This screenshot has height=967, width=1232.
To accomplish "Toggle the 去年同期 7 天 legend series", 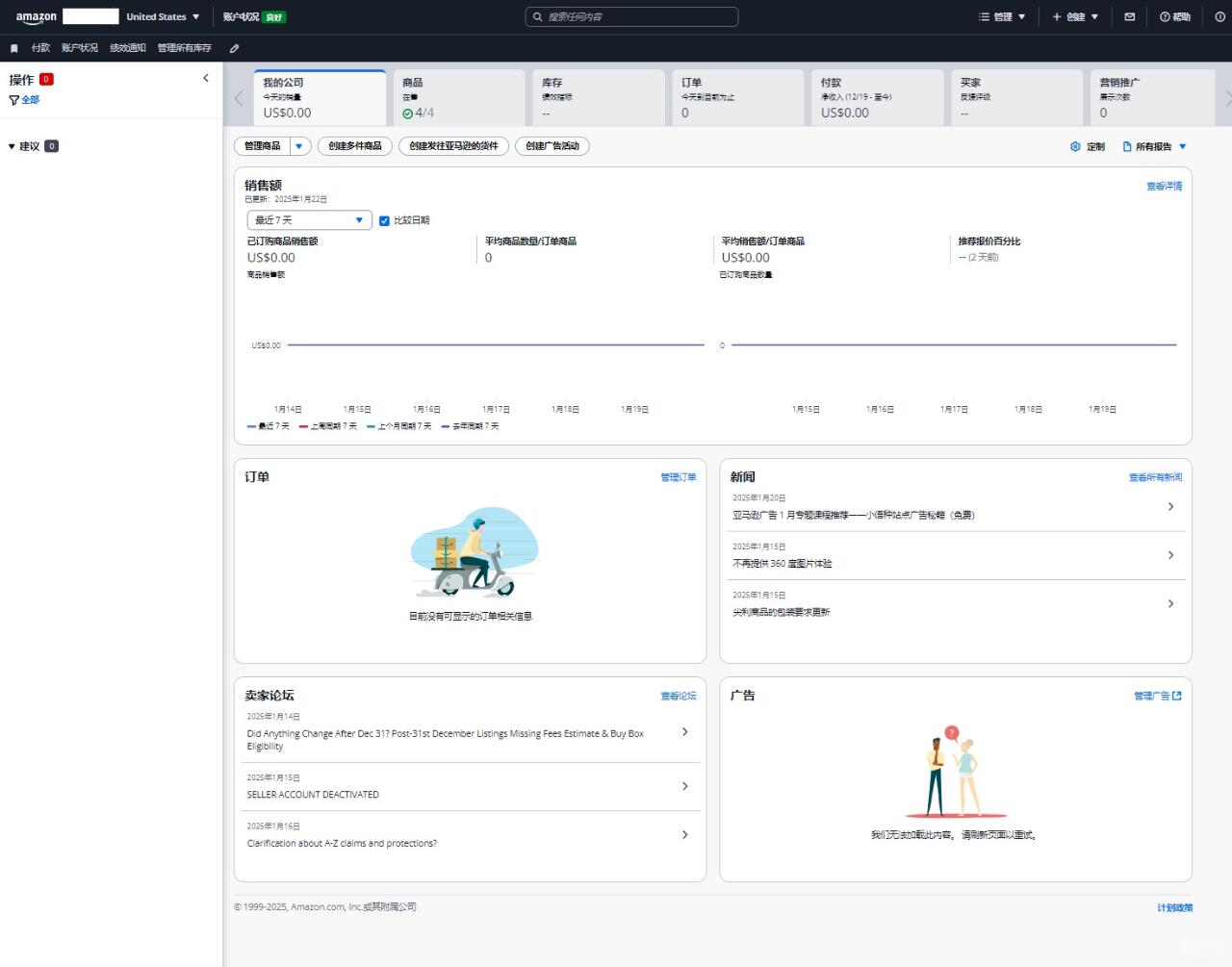I will [470, 426].
